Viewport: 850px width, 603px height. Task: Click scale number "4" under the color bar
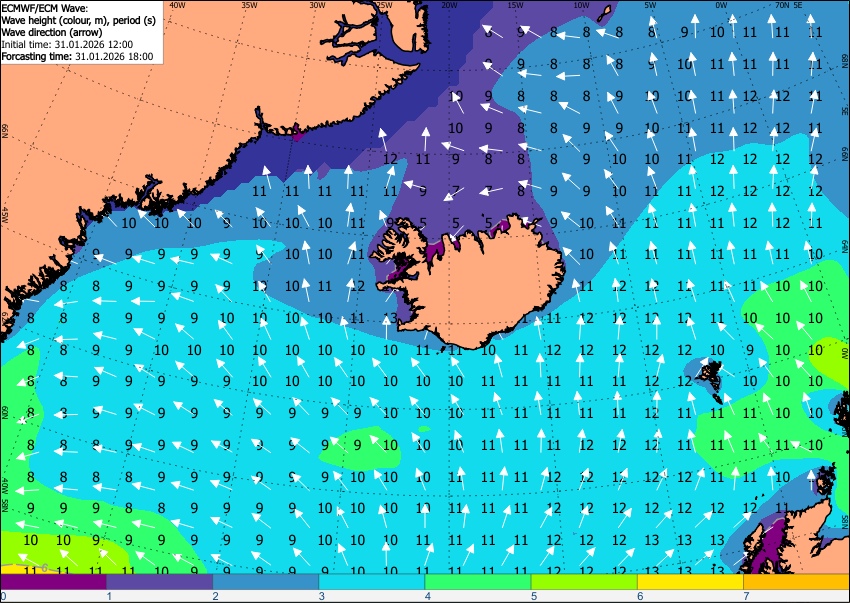click(x=428, y=596)
